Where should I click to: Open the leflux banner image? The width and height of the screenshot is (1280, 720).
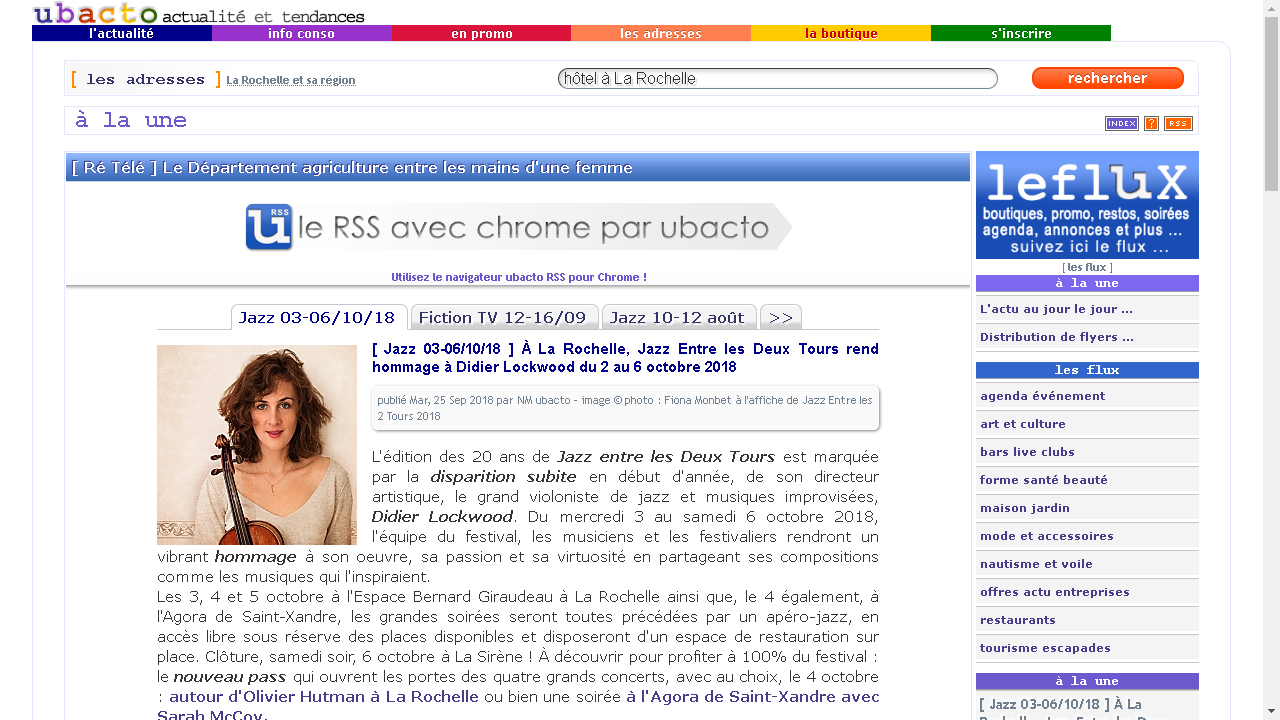click(1087, 205)
